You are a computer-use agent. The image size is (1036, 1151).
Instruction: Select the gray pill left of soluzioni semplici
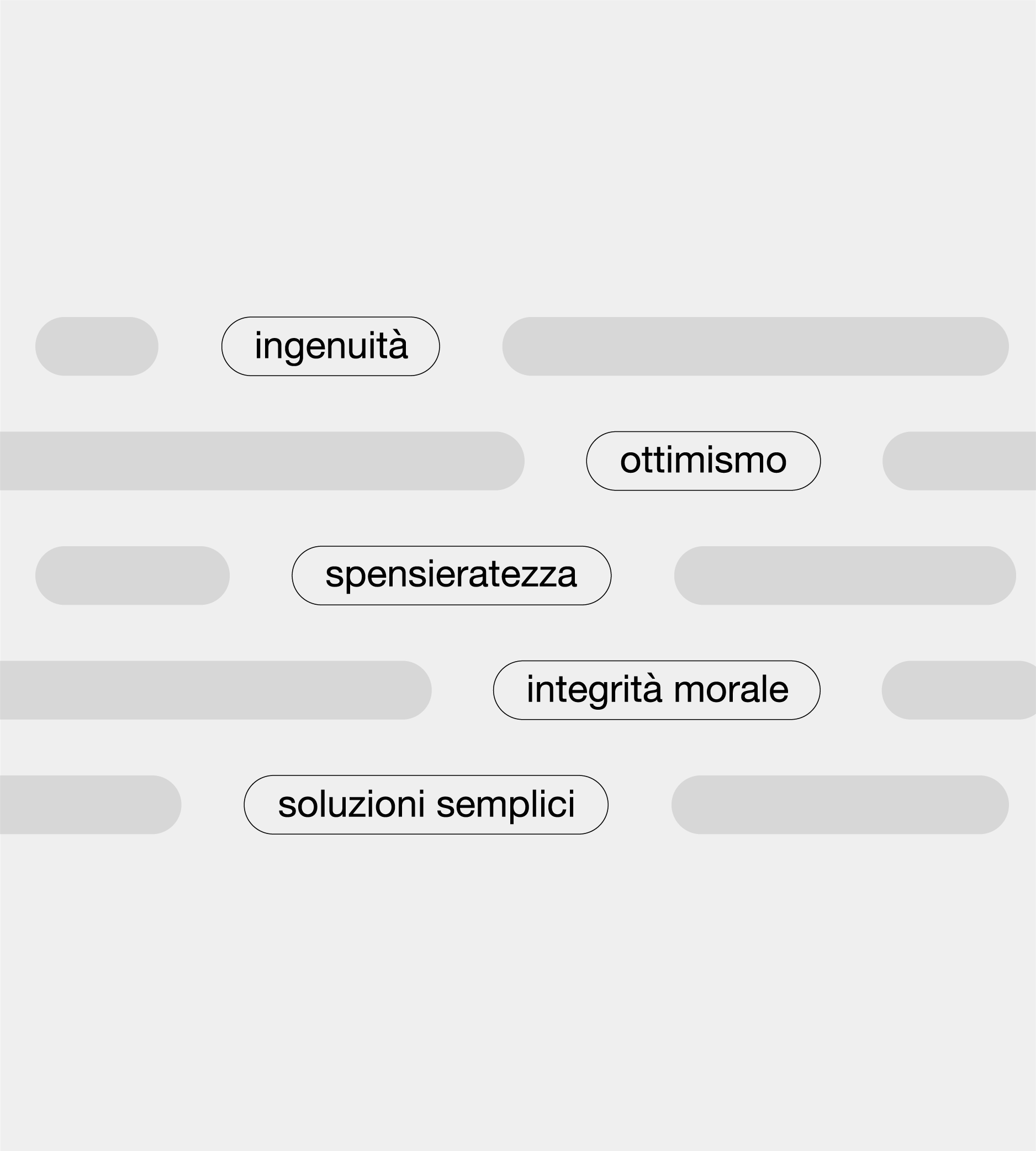pyautogui.click(x=91, y=805)
